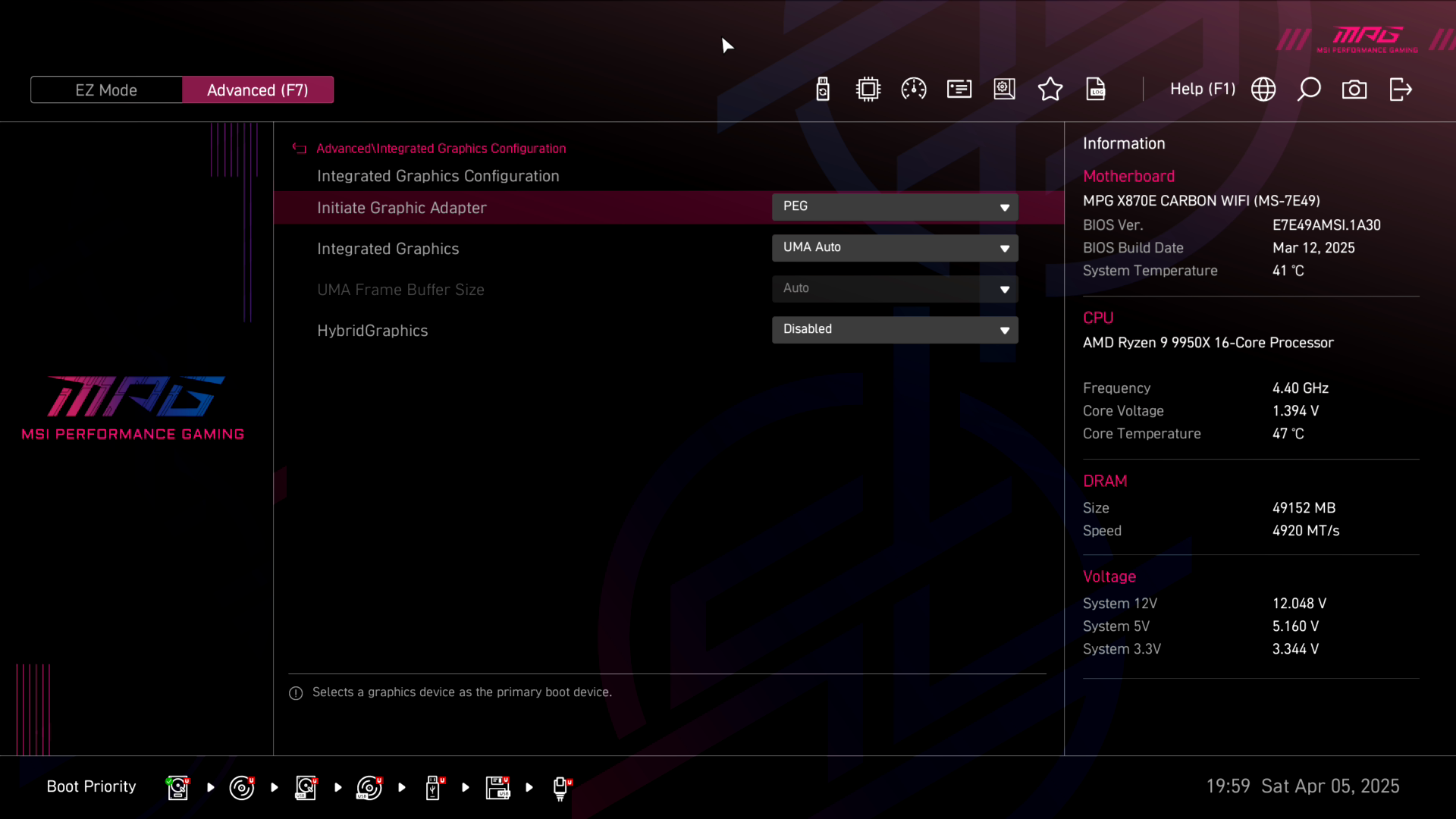Click the exit door icon
The width and height of the screenshot is (1456, 819).
1400,89
